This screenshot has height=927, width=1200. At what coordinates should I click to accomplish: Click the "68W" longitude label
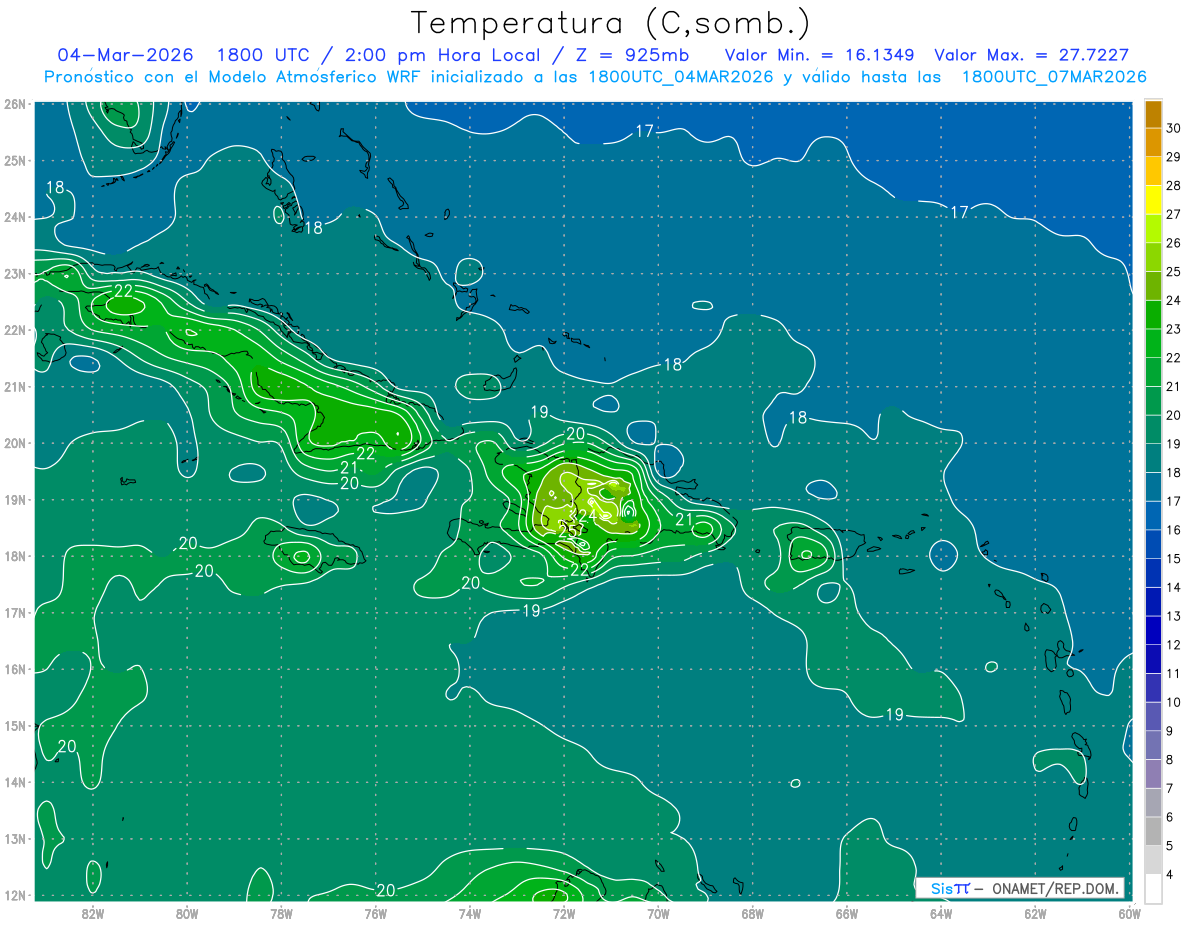(752, 913)
